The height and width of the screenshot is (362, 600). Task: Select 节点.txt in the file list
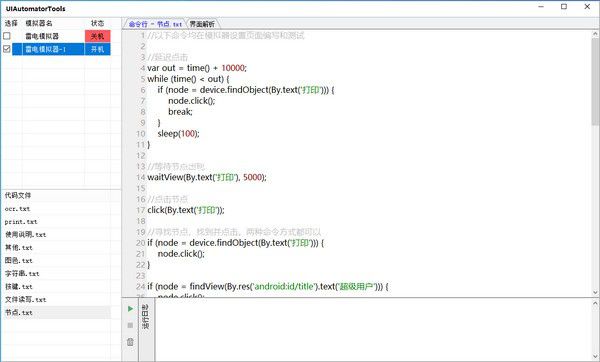point(19,313)
